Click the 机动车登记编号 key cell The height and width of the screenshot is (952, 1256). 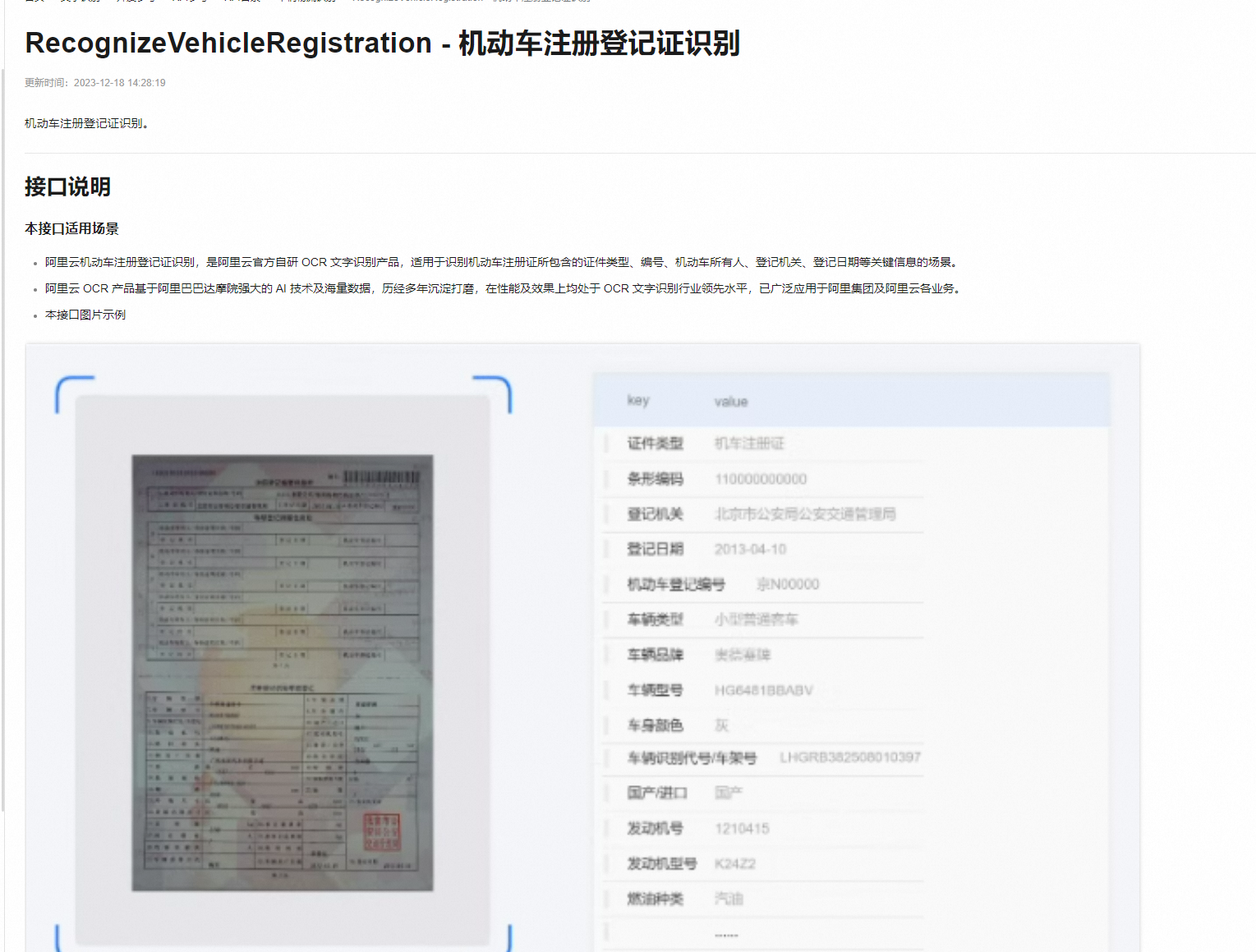[x=676, y=584]
